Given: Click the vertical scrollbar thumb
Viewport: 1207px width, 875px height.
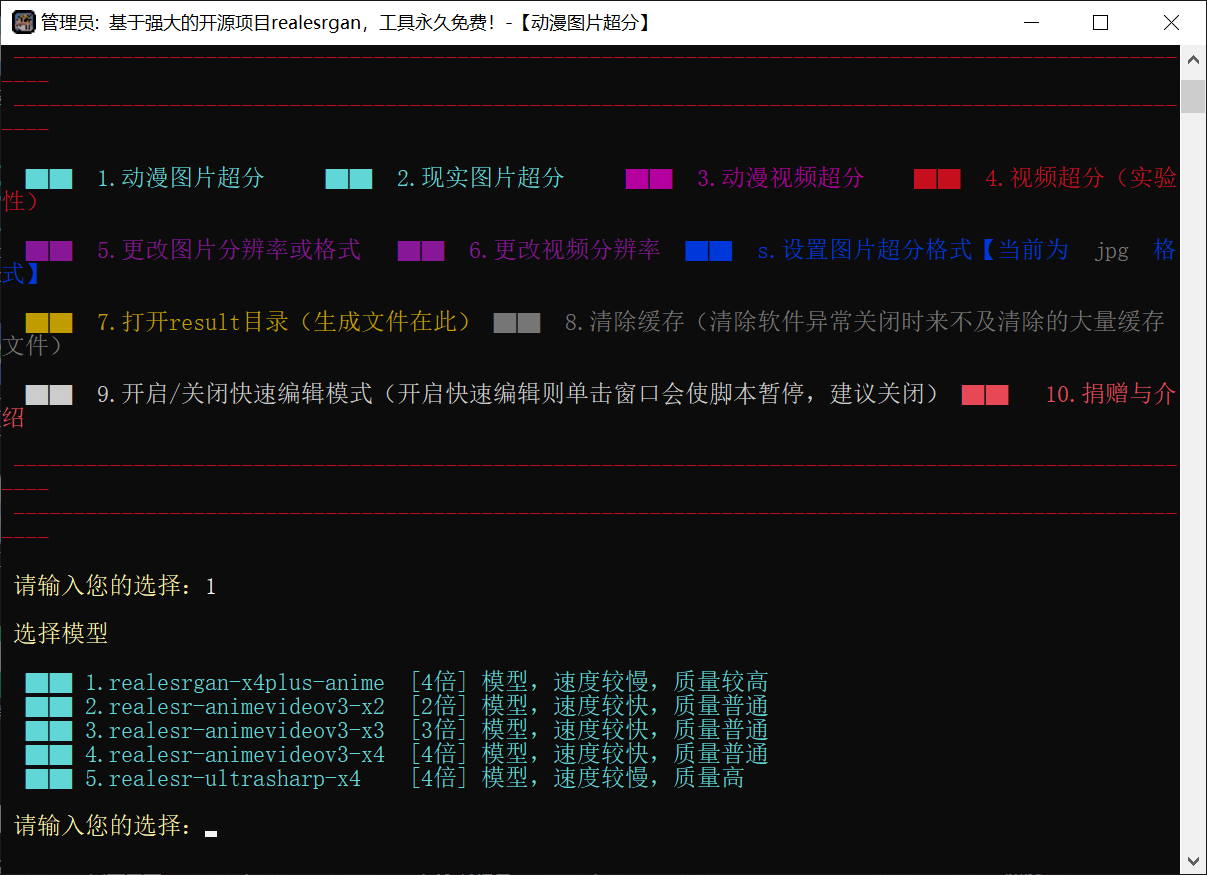Looking at the screenshot, I should (1193, 97).
